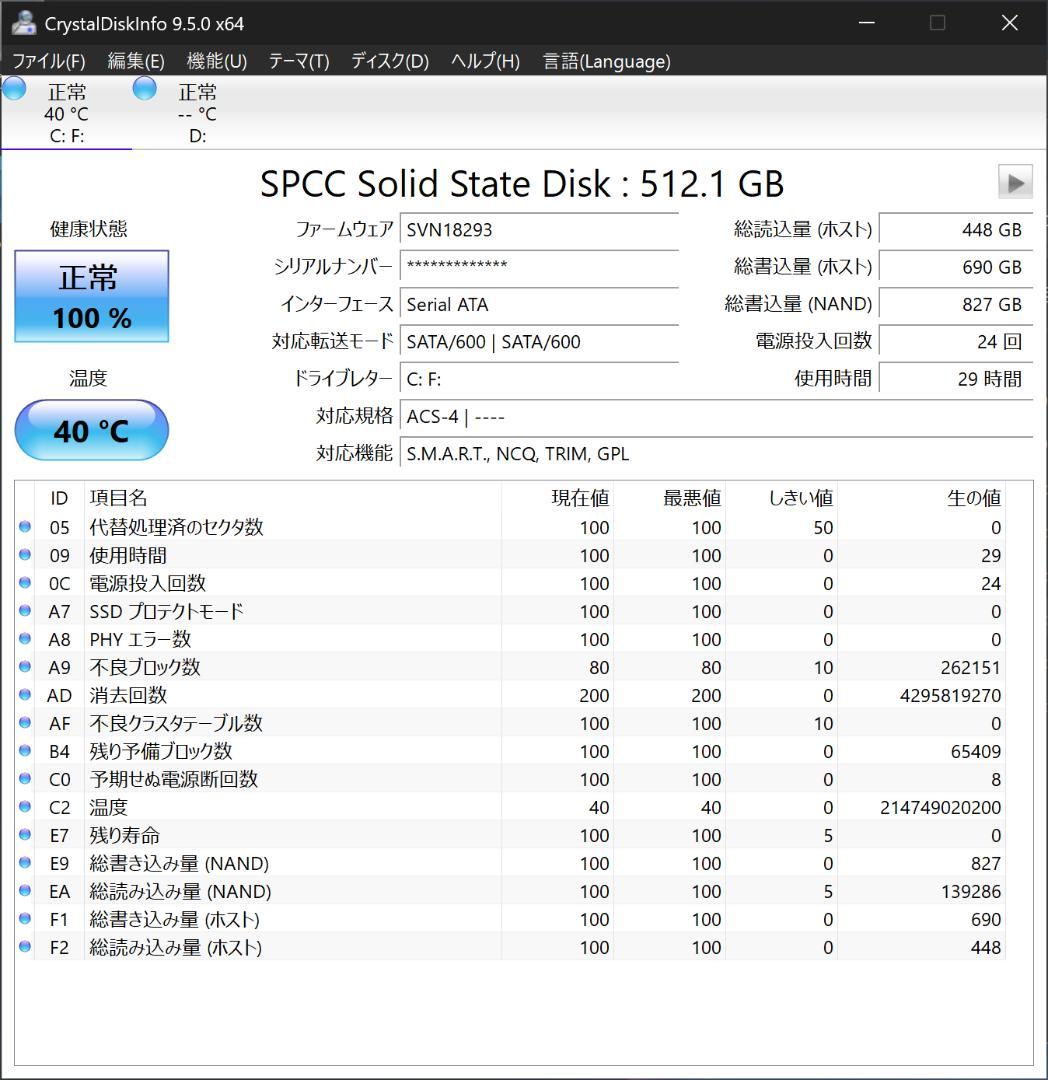Click the 40 °C temperature button

click(x=92, y=430)
